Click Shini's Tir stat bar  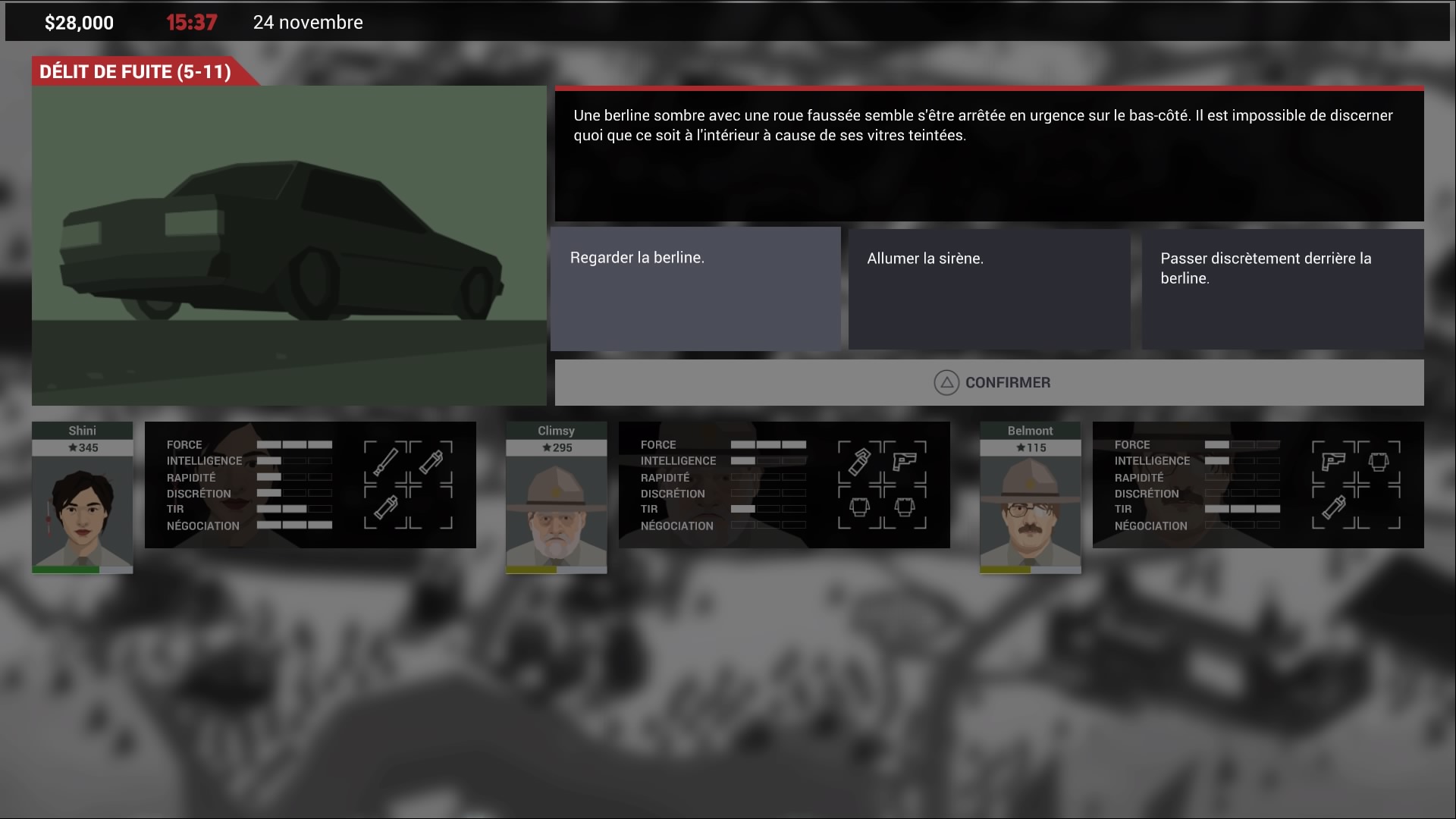(x=294, y=509)
